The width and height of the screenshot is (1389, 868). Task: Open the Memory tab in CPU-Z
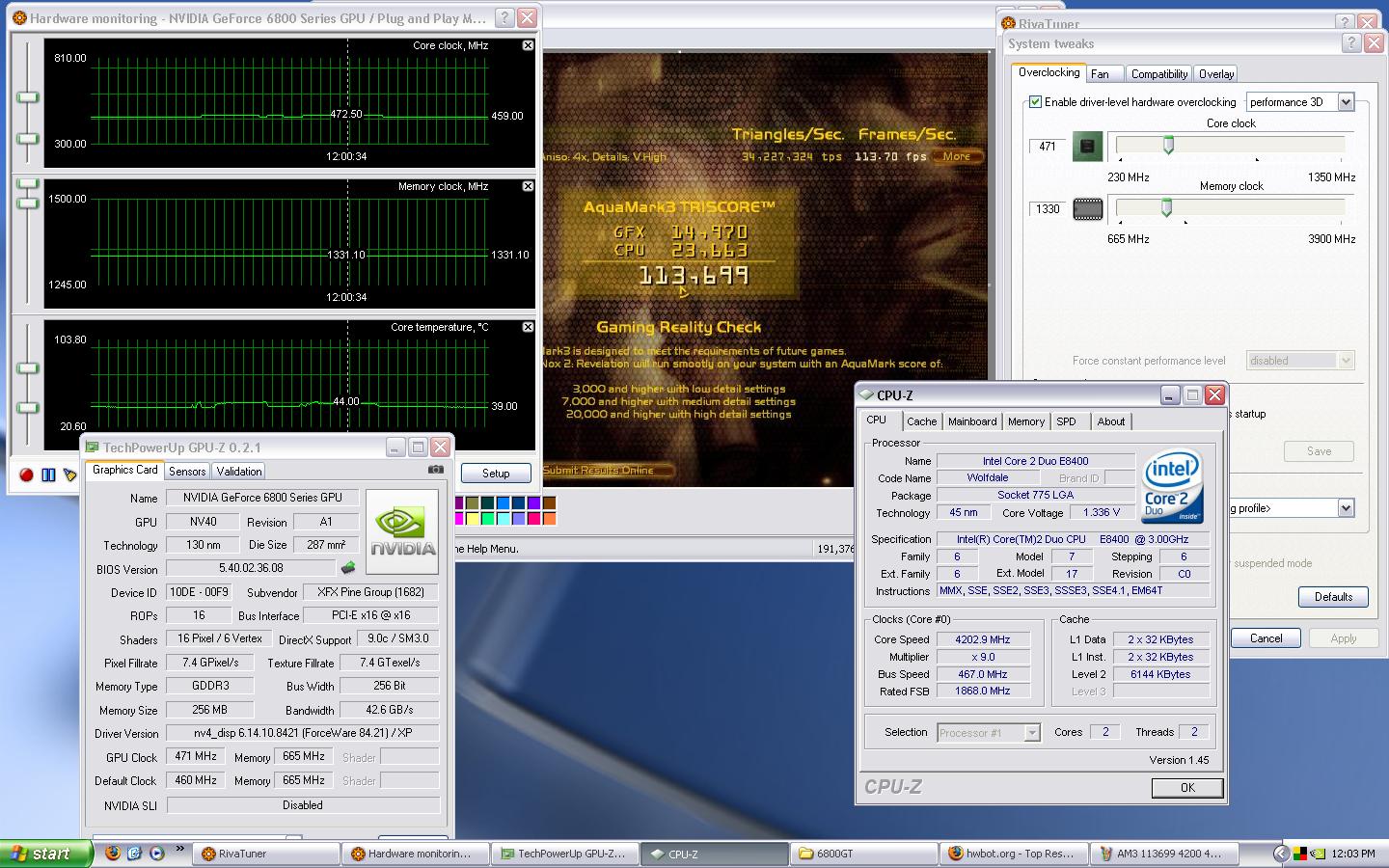click(1026, 421)
